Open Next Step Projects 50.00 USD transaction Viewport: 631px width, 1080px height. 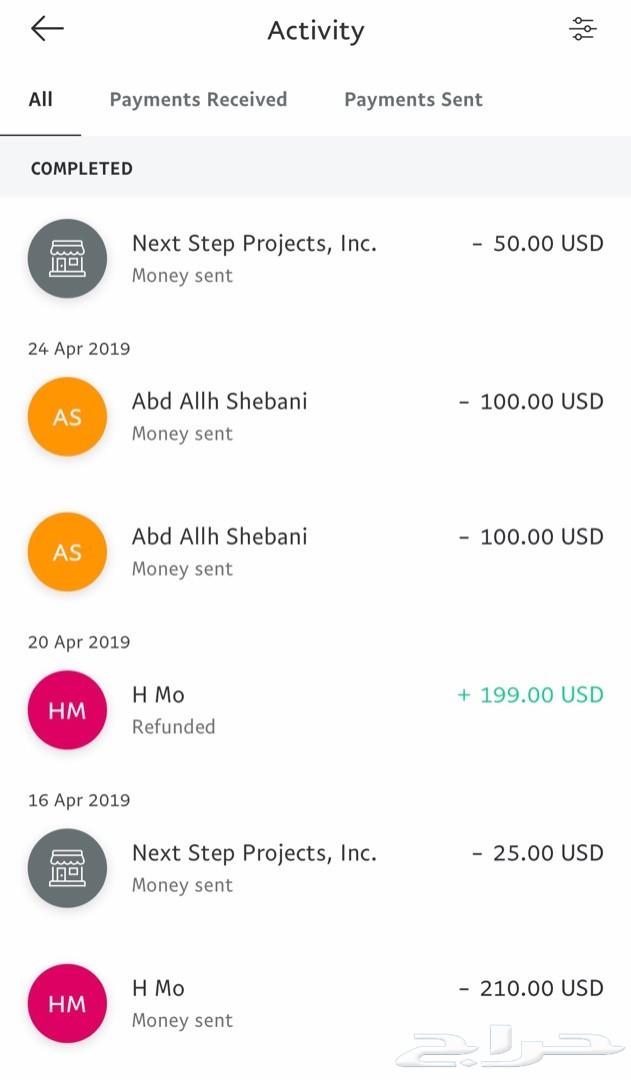(316, 258)
